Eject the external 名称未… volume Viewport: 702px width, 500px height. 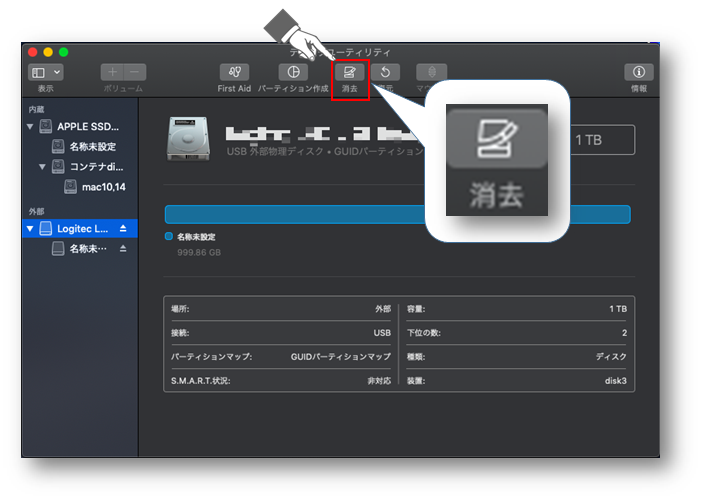(123, 248)
